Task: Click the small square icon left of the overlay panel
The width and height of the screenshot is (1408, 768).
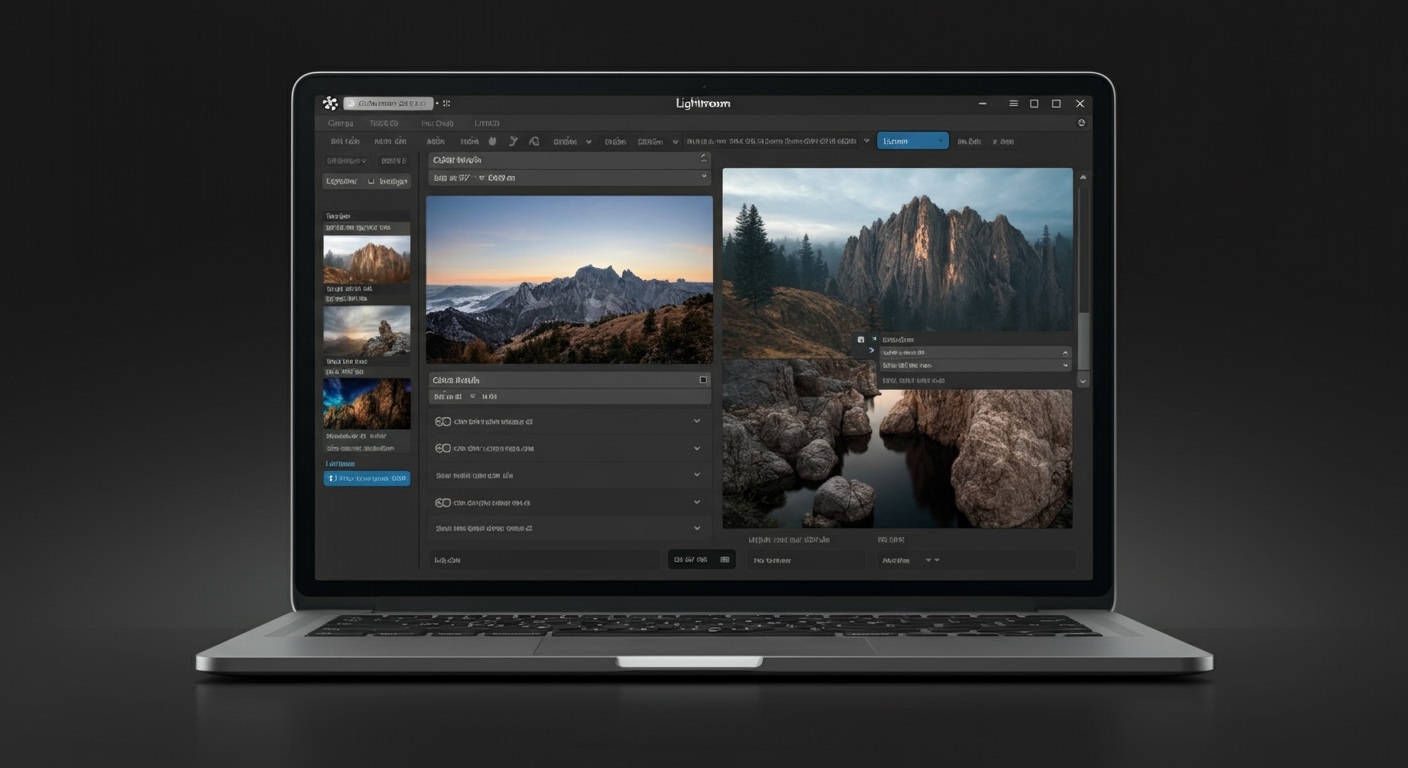Action: (861, 340)
